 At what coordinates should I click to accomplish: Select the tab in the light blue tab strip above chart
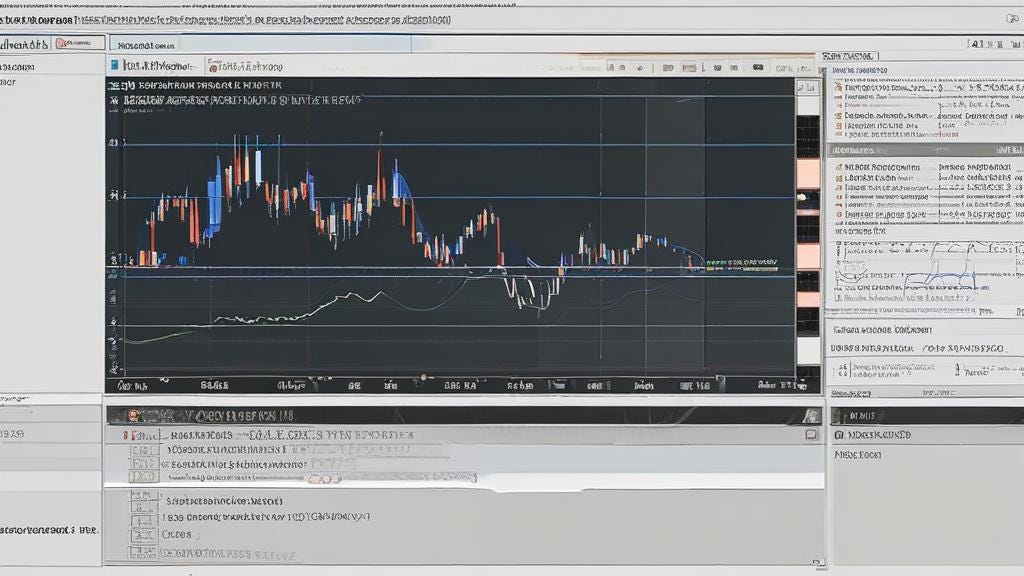tap(145, 45)
